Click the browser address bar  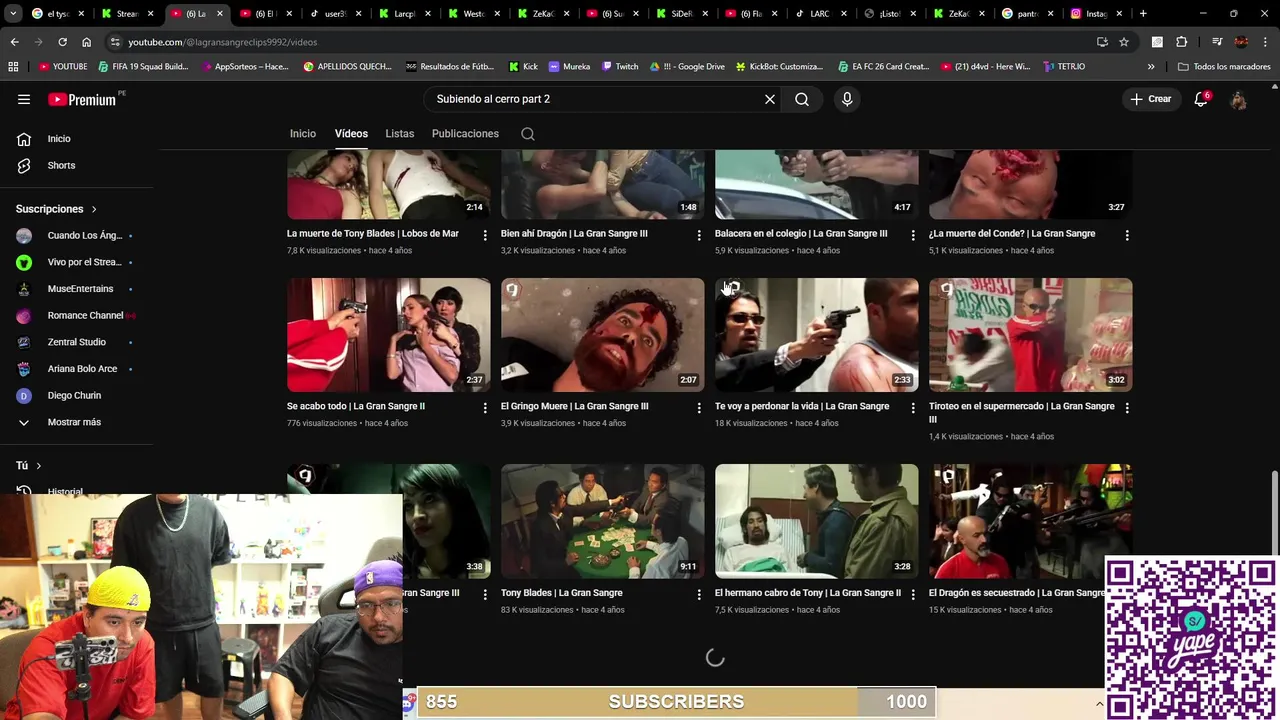click(x=600, y=42)
